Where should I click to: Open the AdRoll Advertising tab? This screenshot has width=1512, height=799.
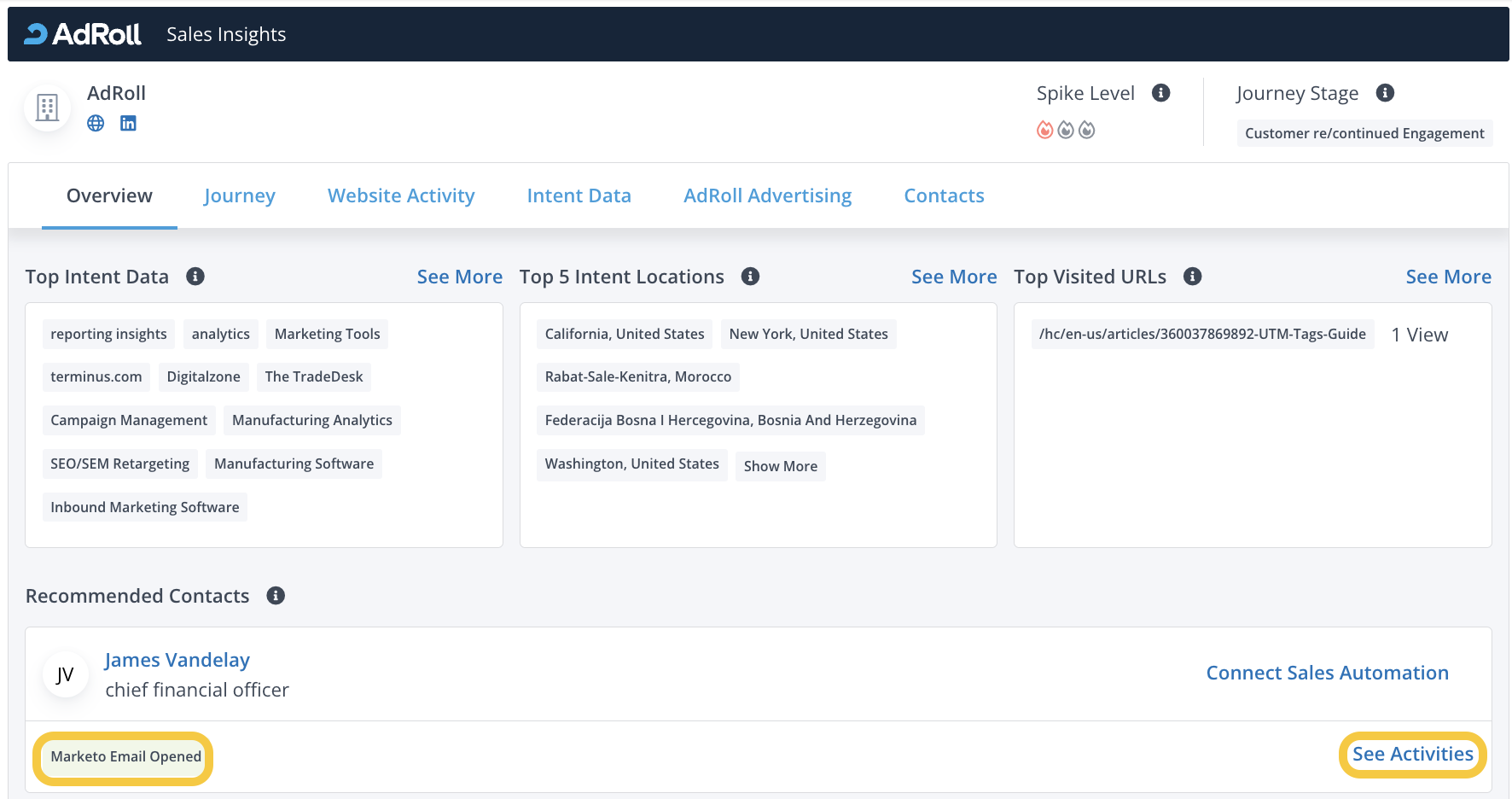click(x=768, y=195)
